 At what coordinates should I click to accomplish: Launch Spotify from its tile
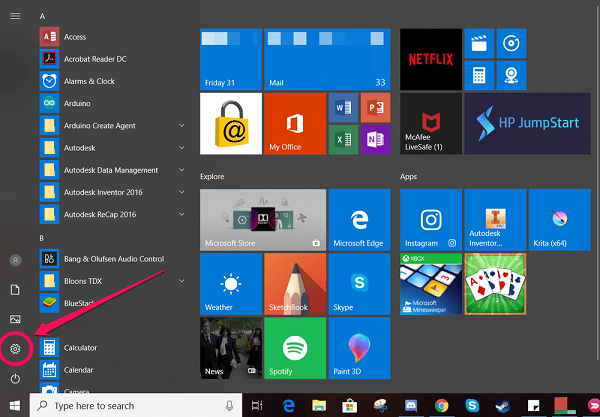tap(294, 347)
